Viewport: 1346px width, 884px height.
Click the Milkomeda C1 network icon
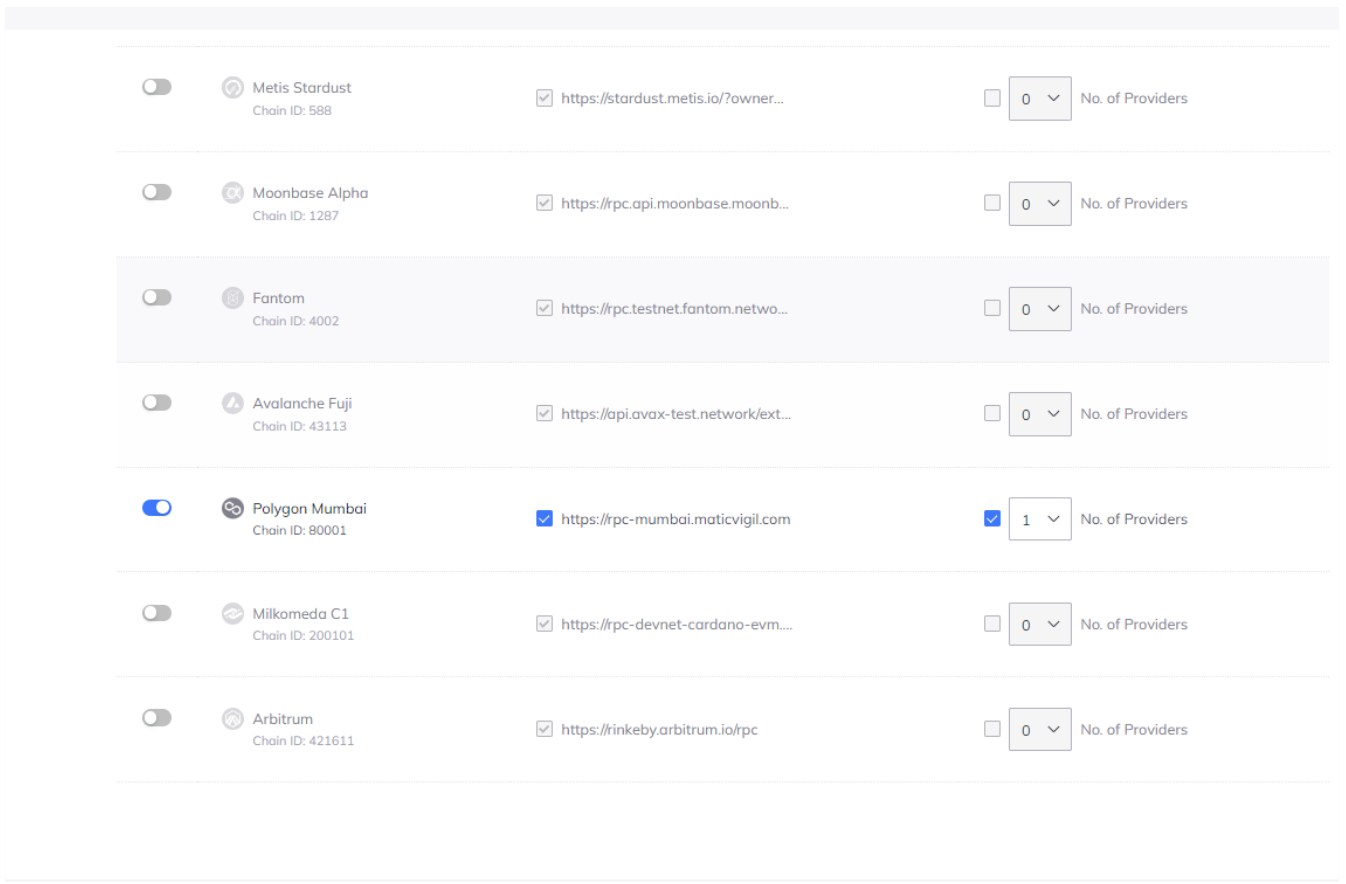232,613
